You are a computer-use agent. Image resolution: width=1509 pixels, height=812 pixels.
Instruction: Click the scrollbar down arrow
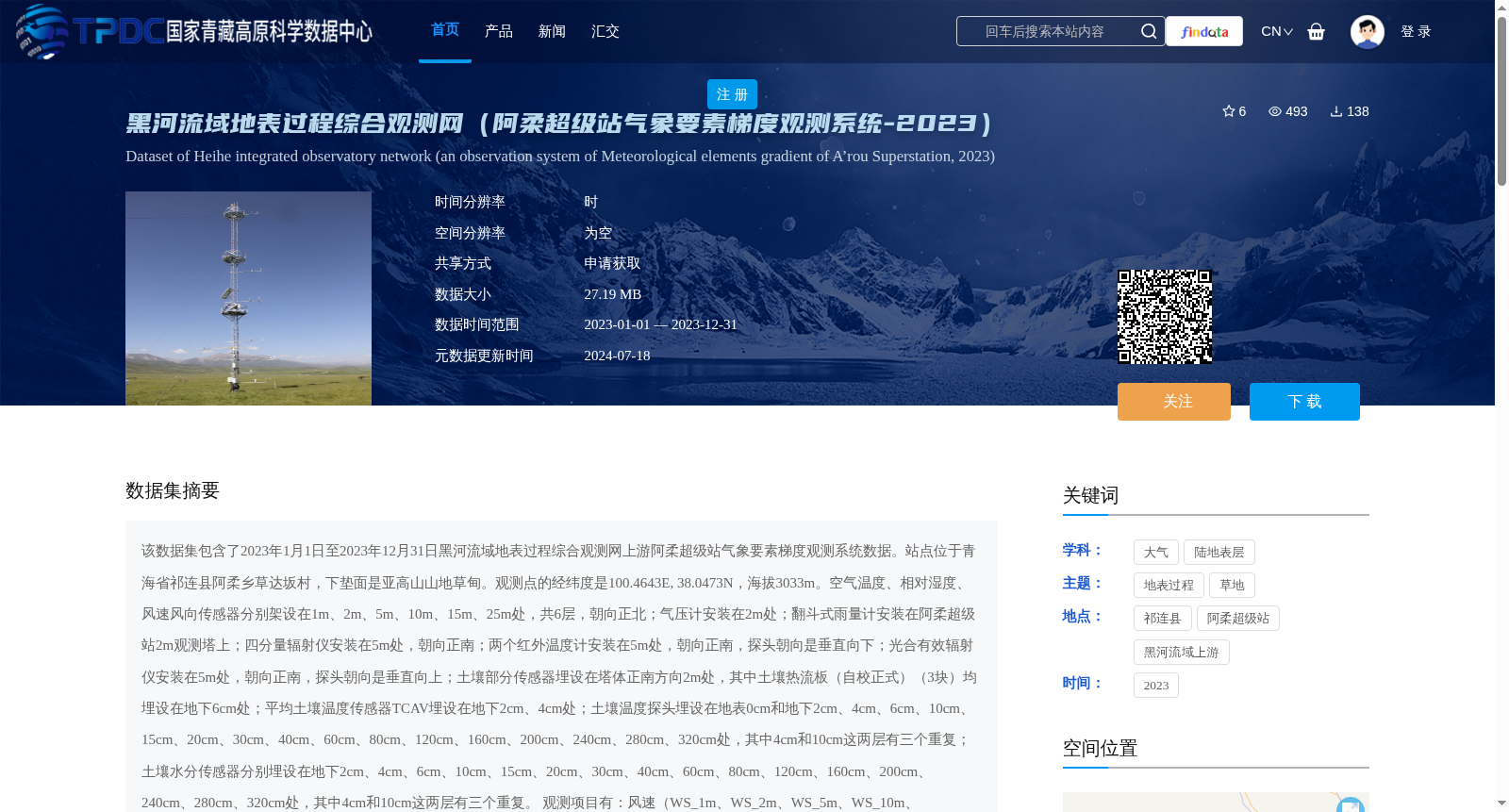pos(1501,804)
